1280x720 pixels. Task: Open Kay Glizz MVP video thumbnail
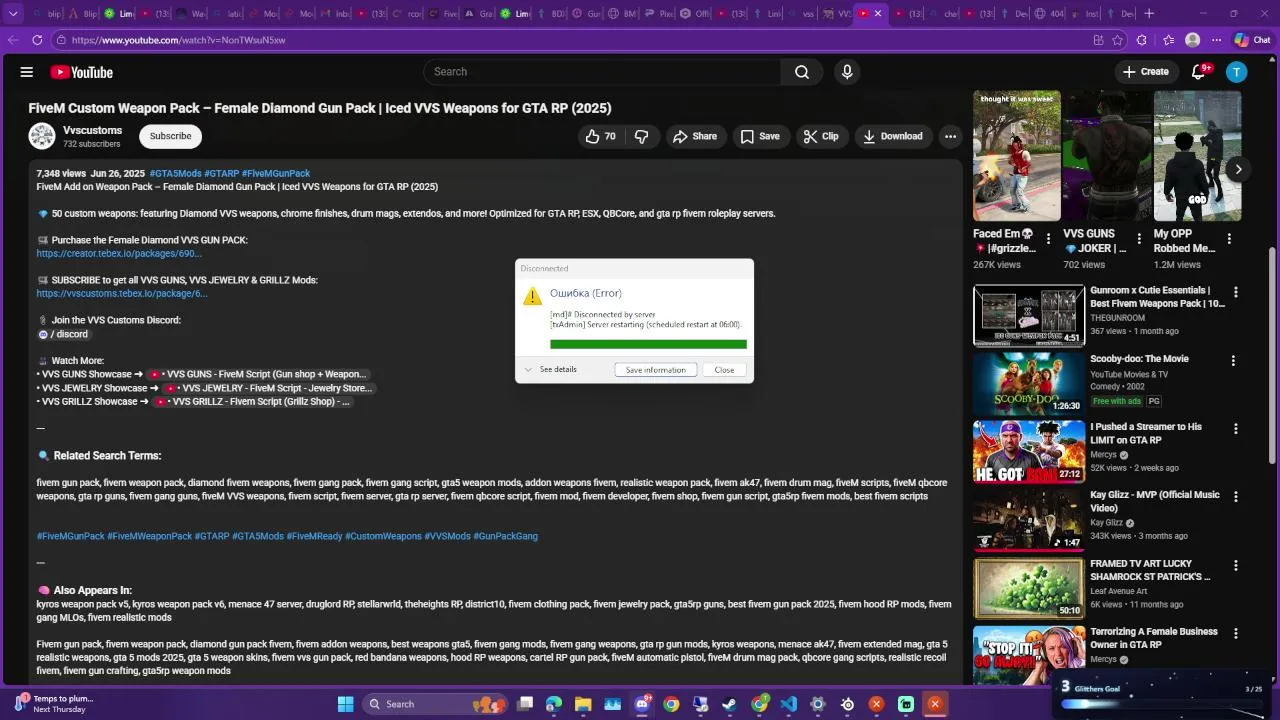click(x=1029, y=519)
